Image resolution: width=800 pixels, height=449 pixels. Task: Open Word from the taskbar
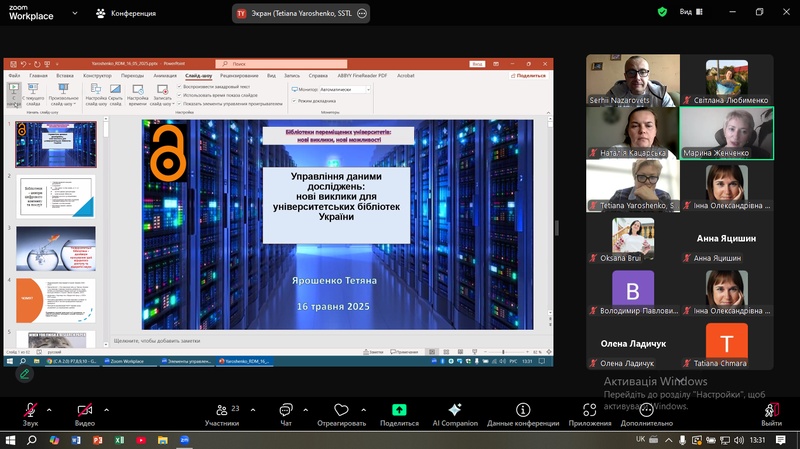tap(76, 440)
